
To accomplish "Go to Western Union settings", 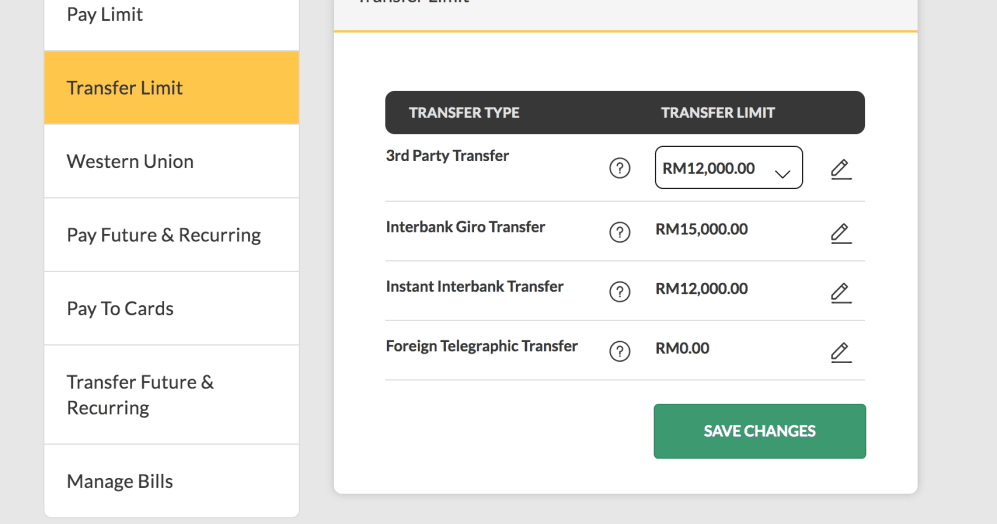I will click(171, 161).
